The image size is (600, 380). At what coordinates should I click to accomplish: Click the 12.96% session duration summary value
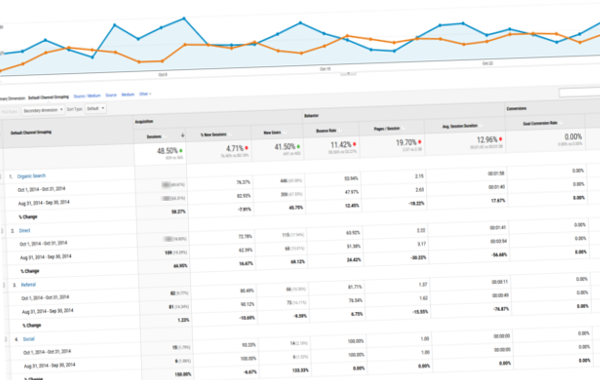point(487,140)
